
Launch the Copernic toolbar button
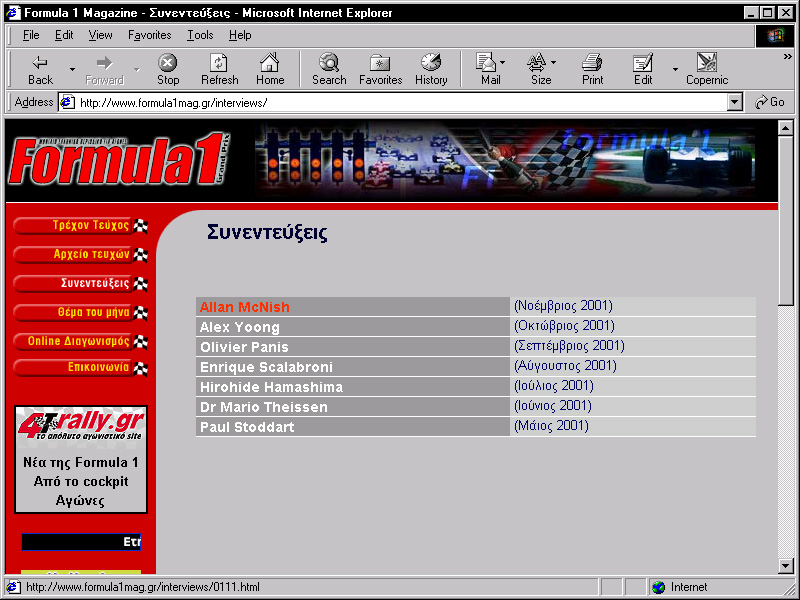pos(707,69)
